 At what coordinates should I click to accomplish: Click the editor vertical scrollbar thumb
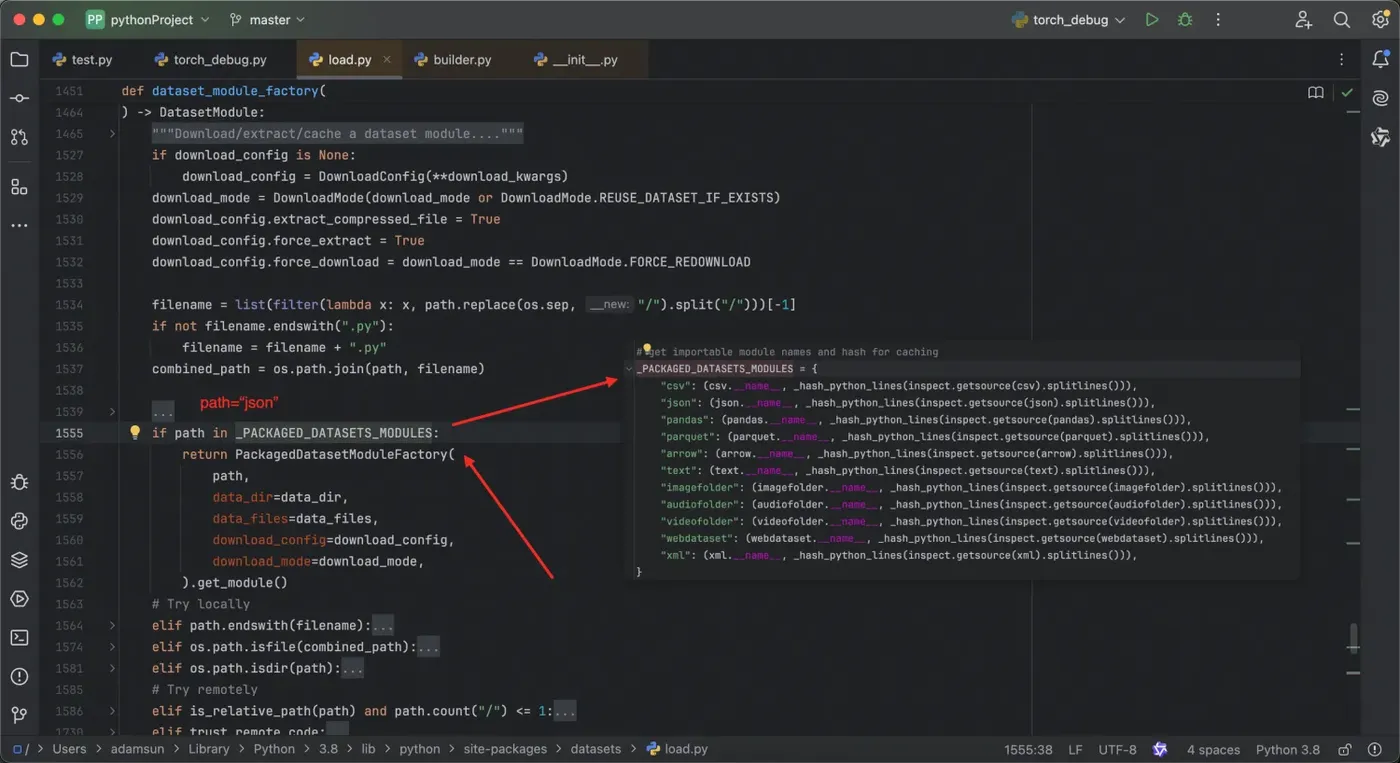1353,638
